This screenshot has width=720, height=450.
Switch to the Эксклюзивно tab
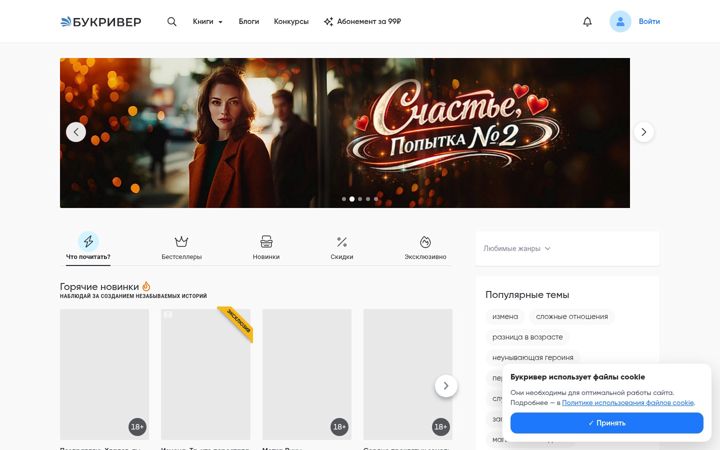coord(426,247)
